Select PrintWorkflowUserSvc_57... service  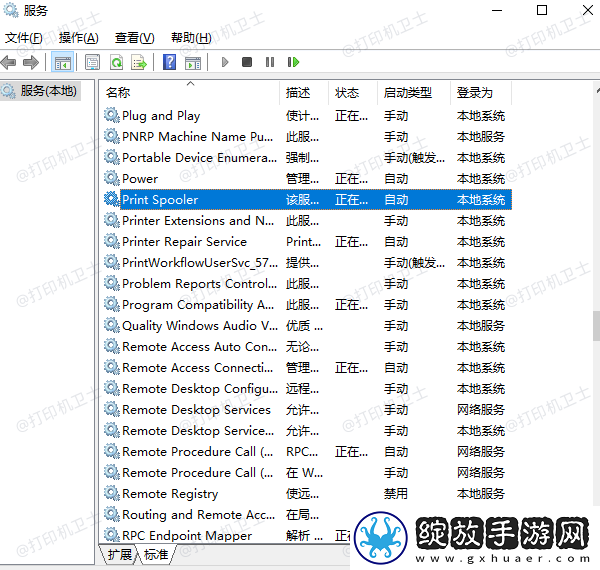point(307,262)
